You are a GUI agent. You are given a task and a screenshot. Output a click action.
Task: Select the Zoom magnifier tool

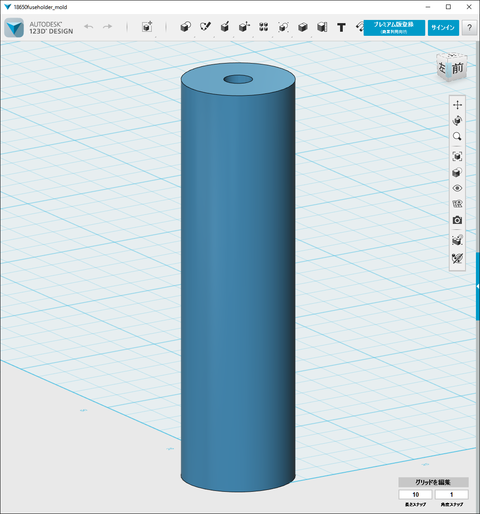457,136
